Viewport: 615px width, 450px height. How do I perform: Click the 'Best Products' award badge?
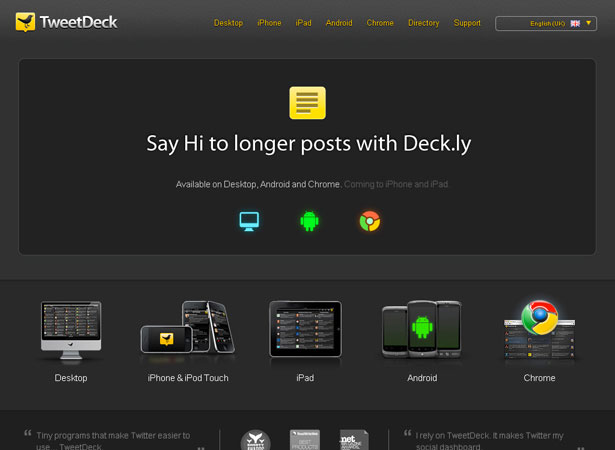coord(305,440)
